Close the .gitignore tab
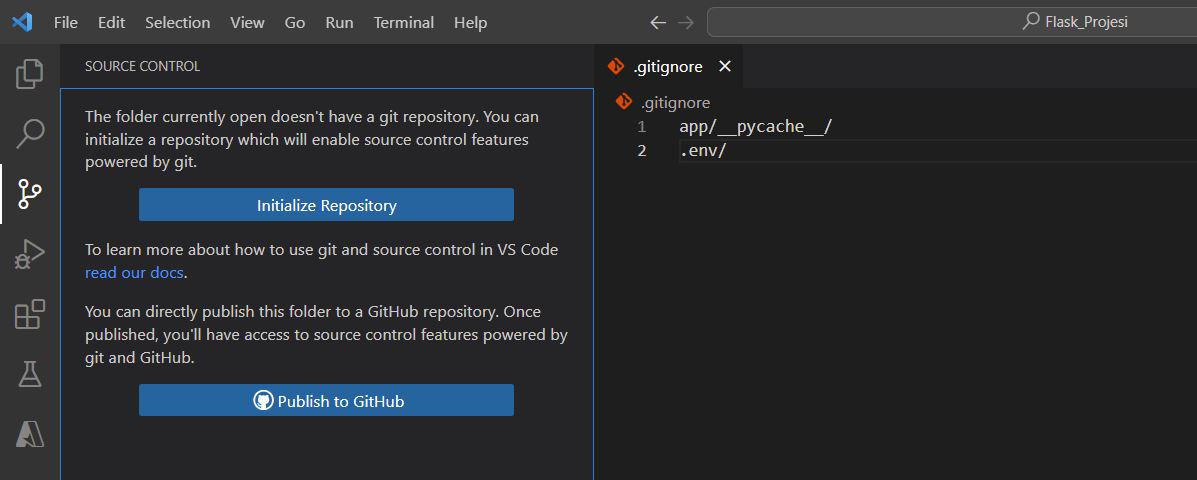This screenshot has height=480, width=1197. coord(725,67)
